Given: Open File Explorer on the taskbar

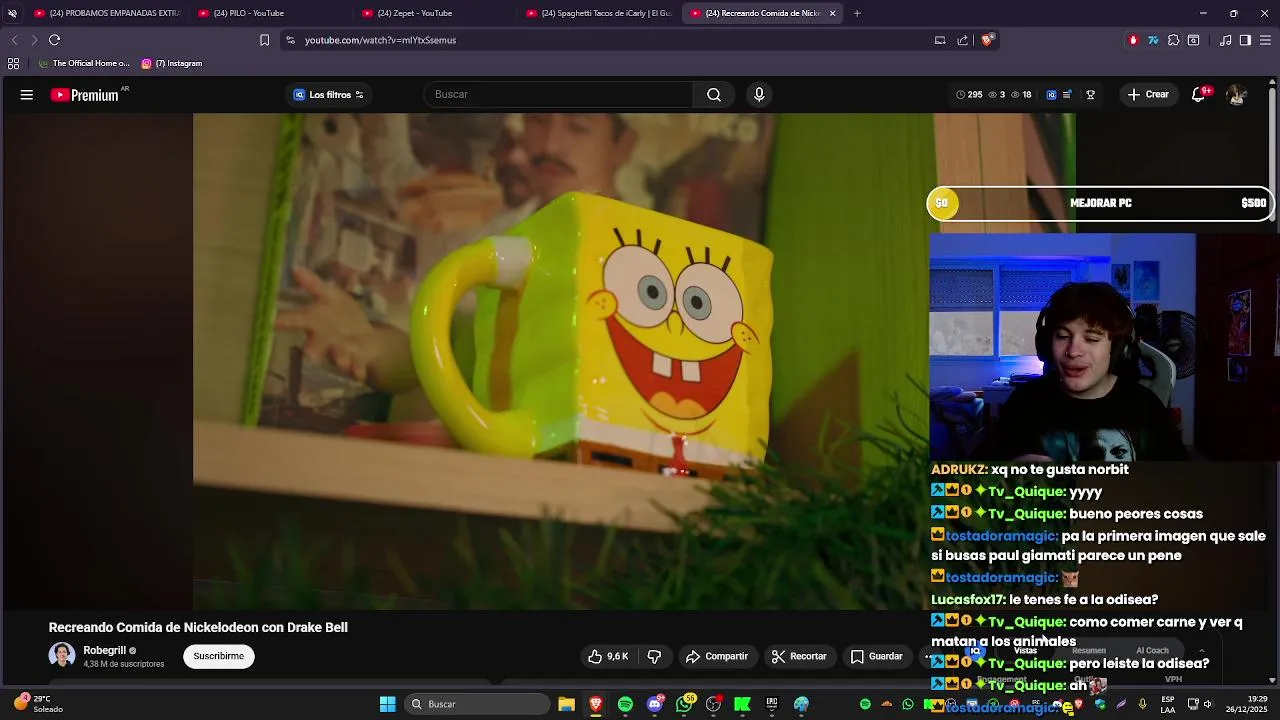Looking at the screenshot, I should (x=566, y=704).
